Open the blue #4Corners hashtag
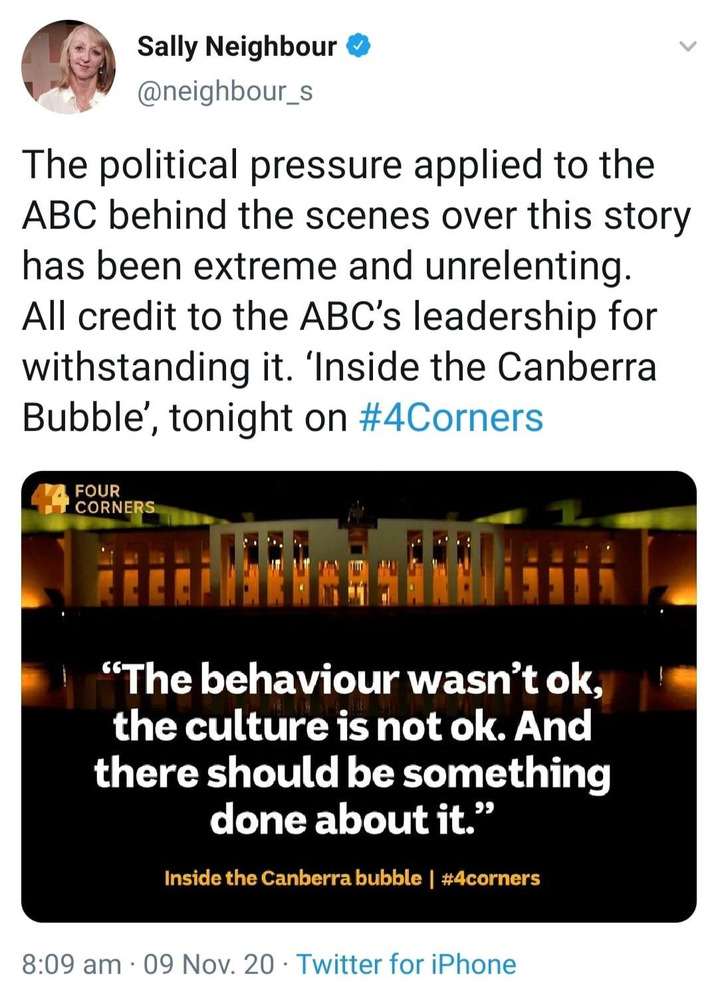 [x=451, y=418]
